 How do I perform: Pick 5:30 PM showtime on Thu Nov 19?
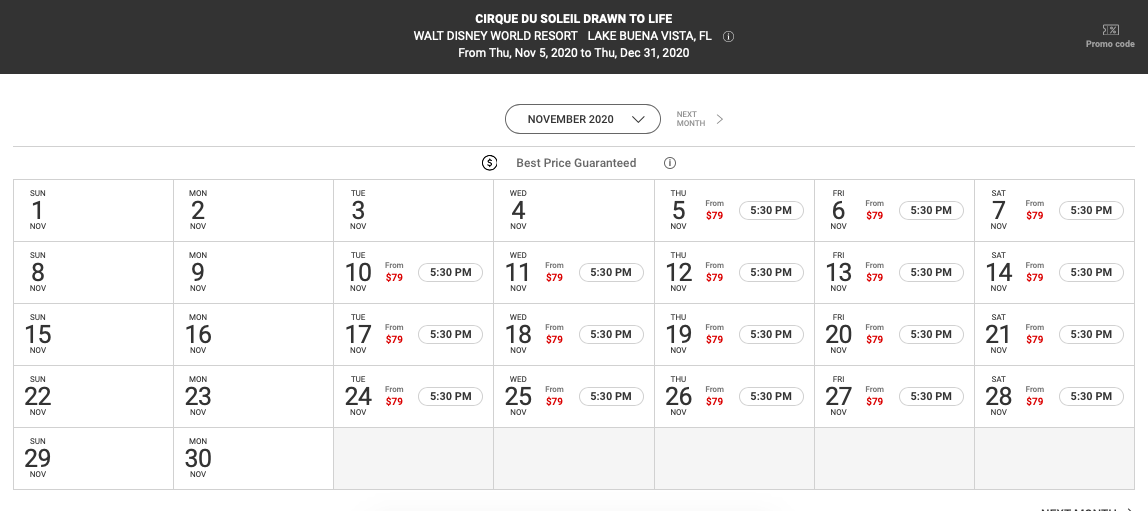click(771, 335)
